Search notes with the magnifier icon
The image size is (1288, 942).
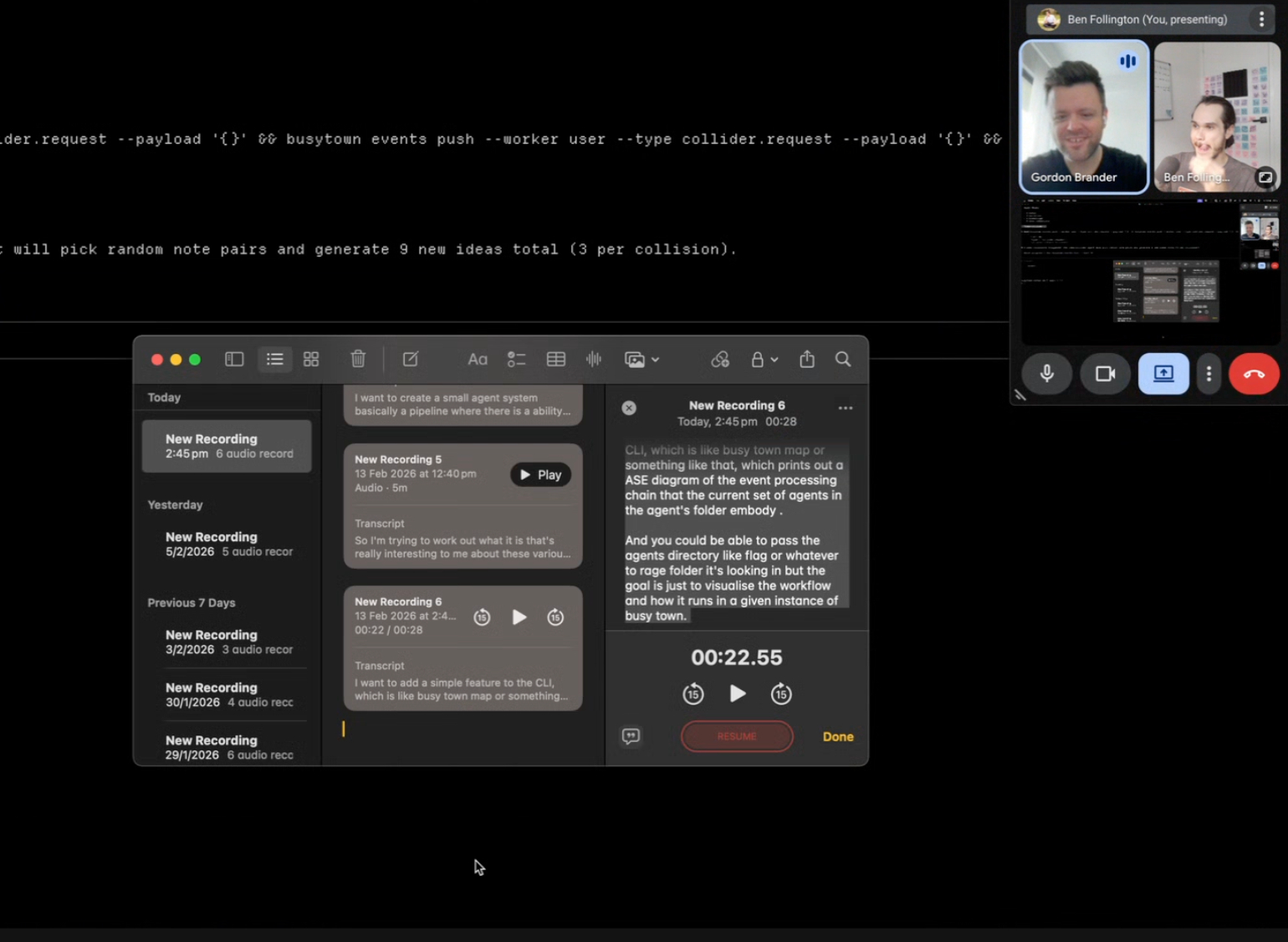pos(843,359)
